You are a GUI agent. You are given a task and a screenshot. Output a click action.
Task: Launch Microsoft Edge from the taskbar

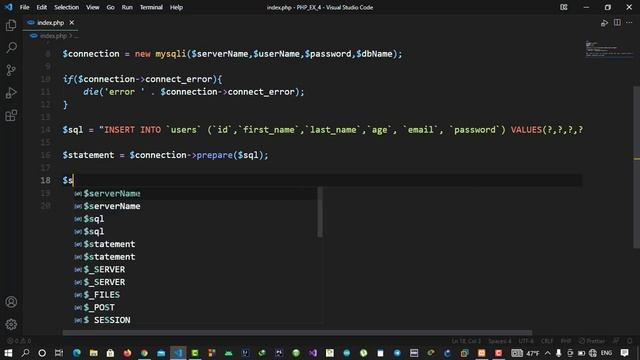click(x=76, y=353)
